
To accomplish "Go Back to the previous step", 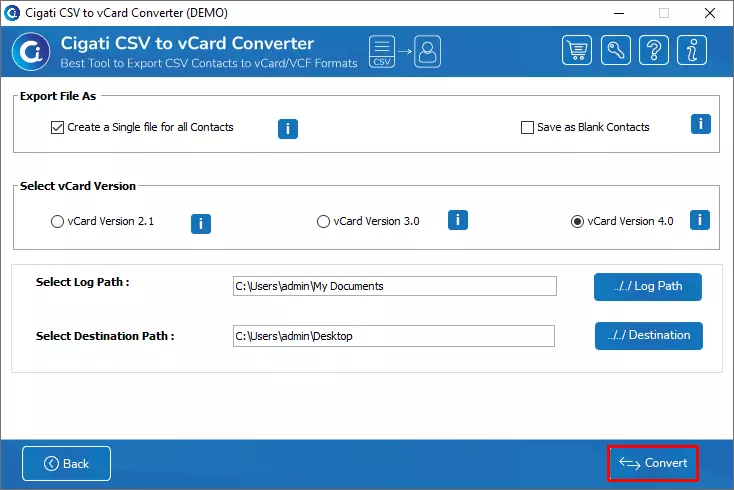I will [x=66, y=463].
